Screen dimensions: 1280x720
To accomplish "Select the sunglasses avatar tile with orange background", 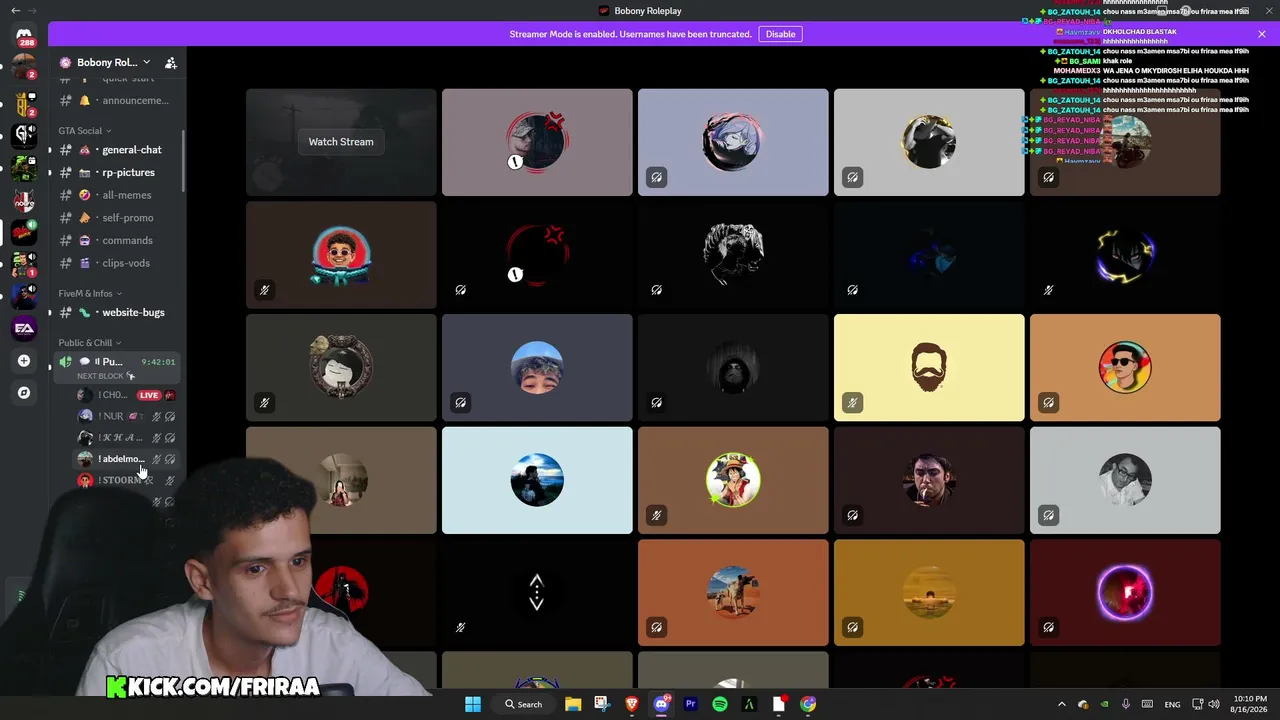I will [1125, 367].
